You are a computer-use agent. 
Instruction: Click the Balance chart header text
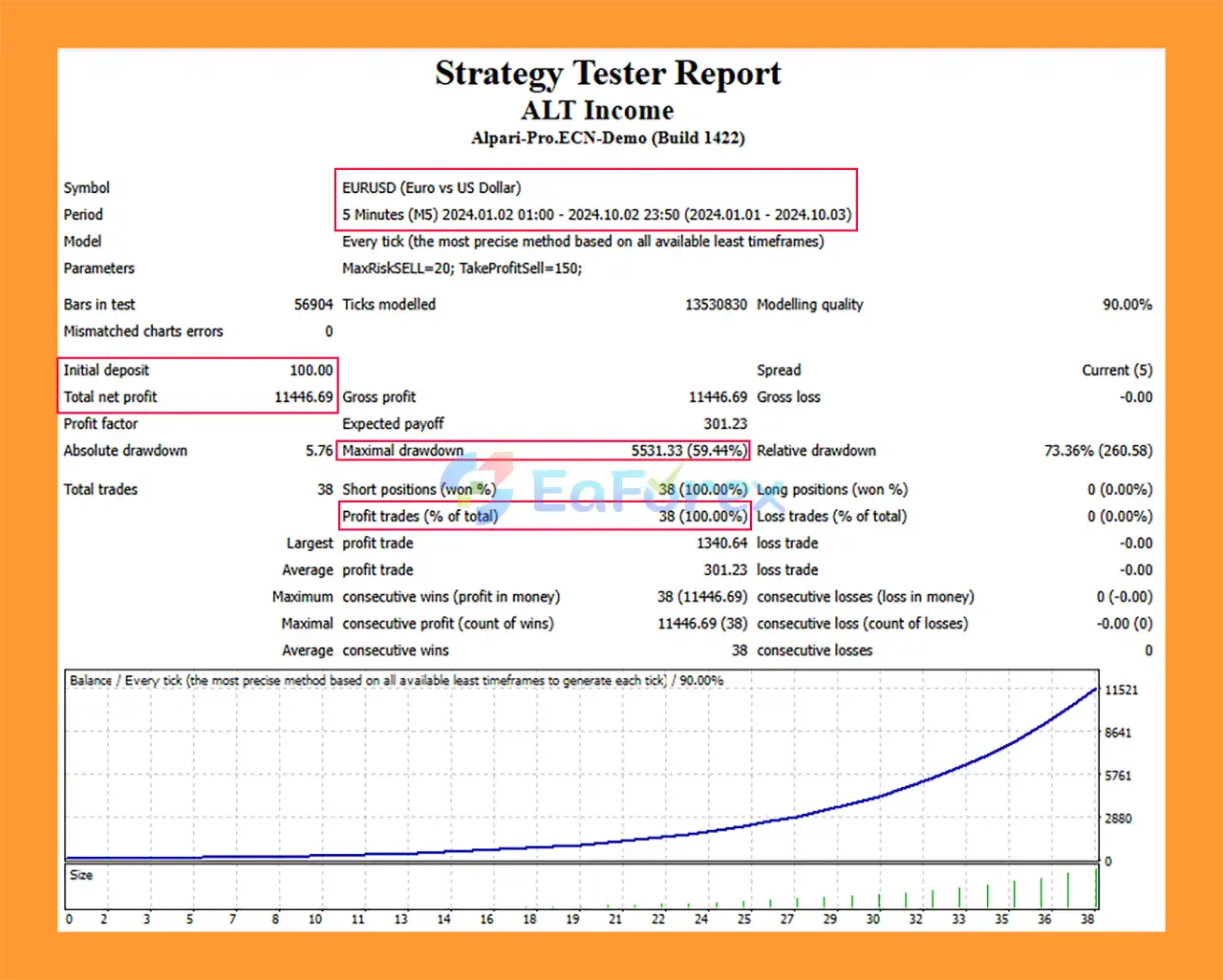click(x=396, y=680)
